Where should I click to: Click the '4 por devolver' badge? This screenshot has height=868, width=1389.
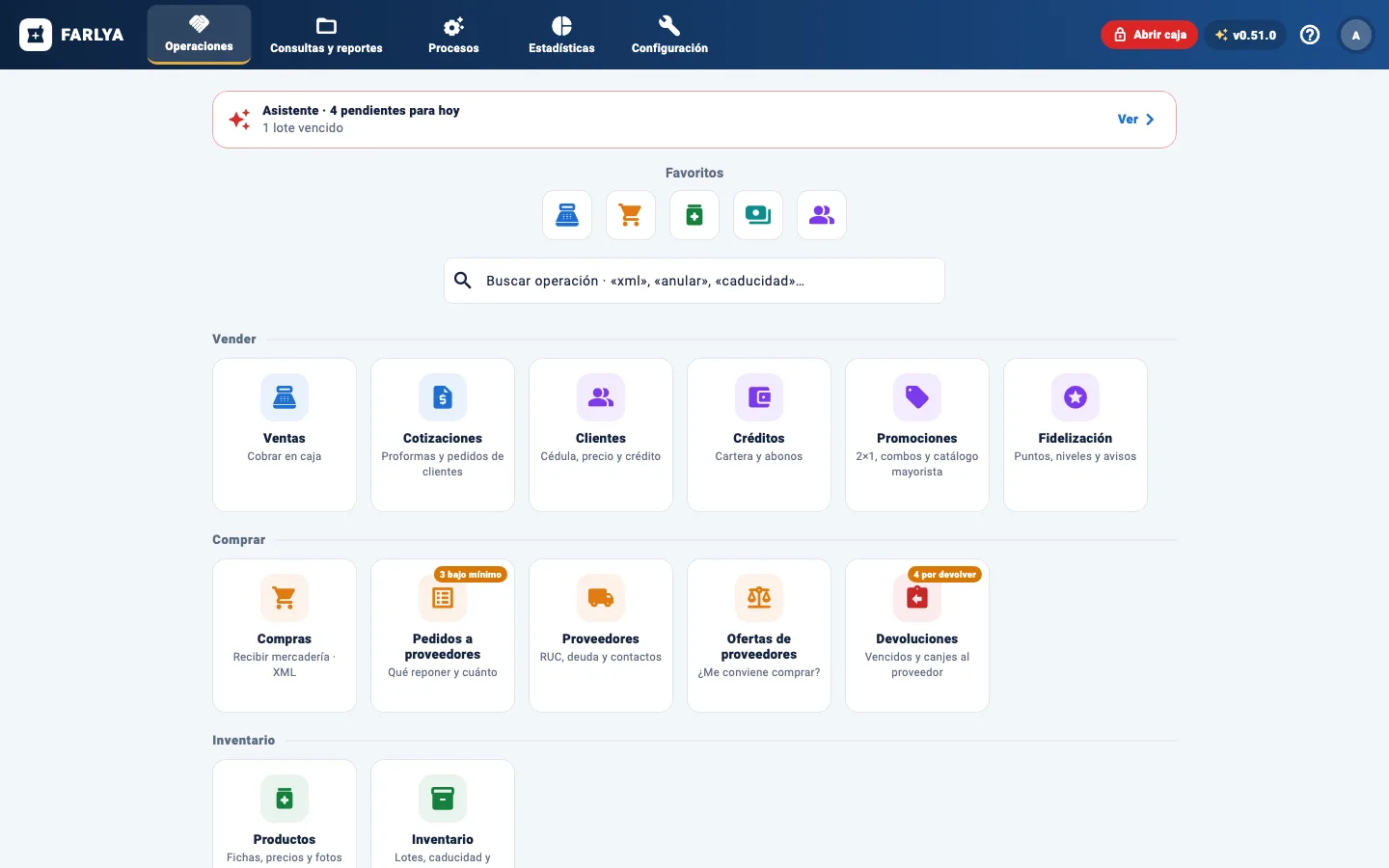tap(945, 575)
